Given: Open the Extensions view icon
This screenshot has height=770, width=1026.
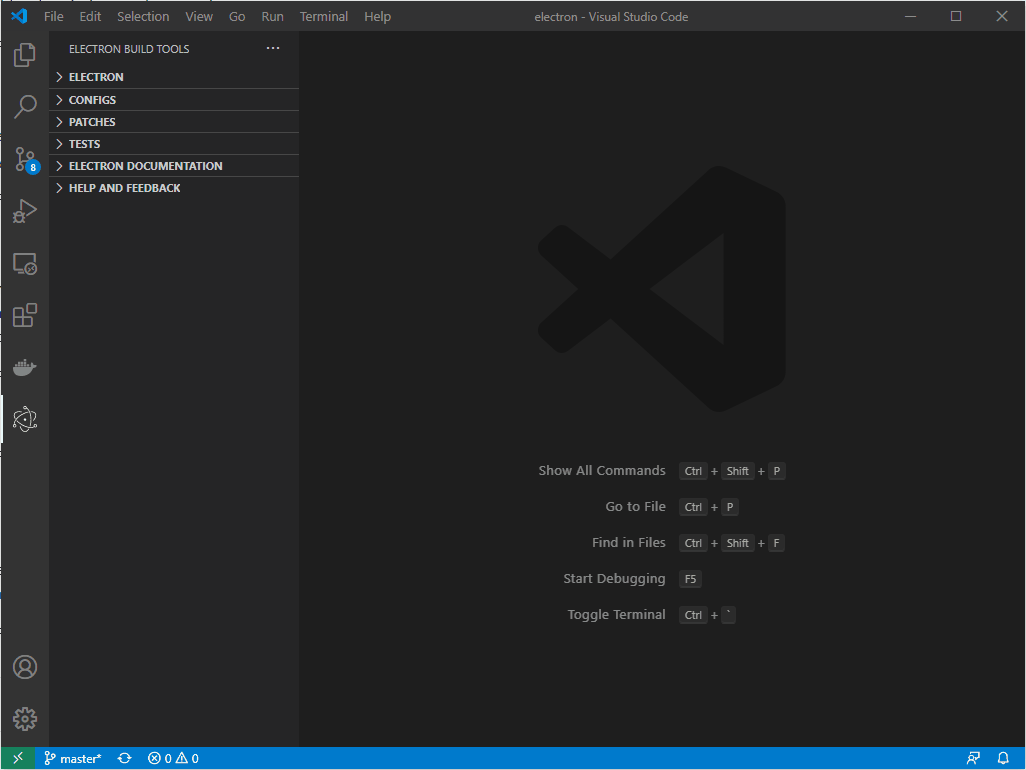Looking at the screenshot, I should (25, 316).
